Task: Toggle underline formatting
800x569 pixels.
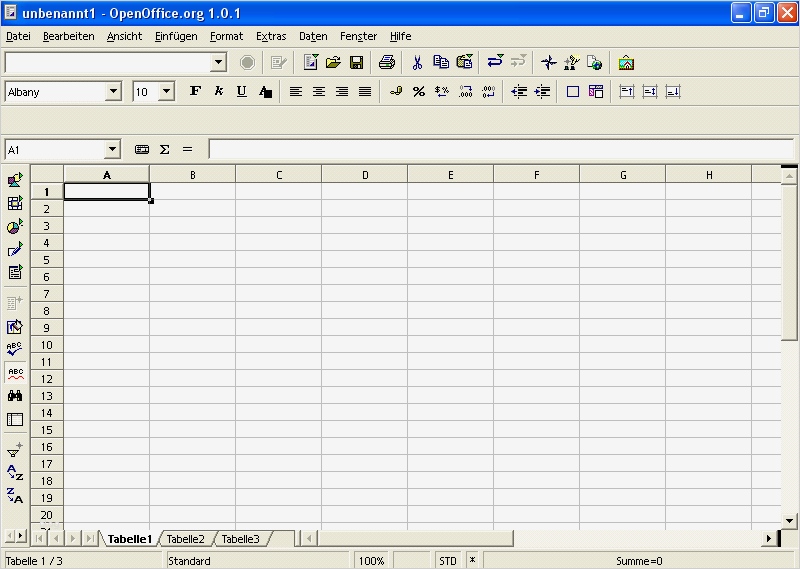Action: [x=241, y=92]
